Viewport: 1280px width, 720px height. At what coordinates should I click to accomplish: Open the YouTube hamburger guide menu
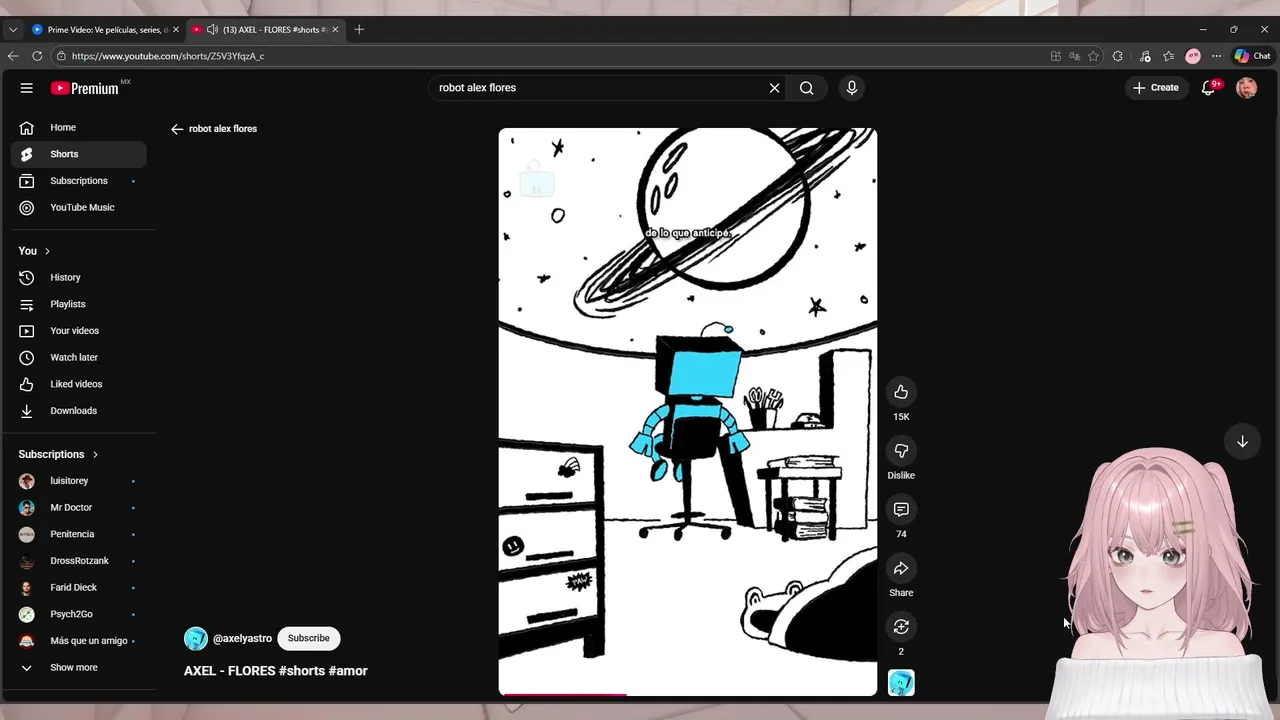[27, 88]
